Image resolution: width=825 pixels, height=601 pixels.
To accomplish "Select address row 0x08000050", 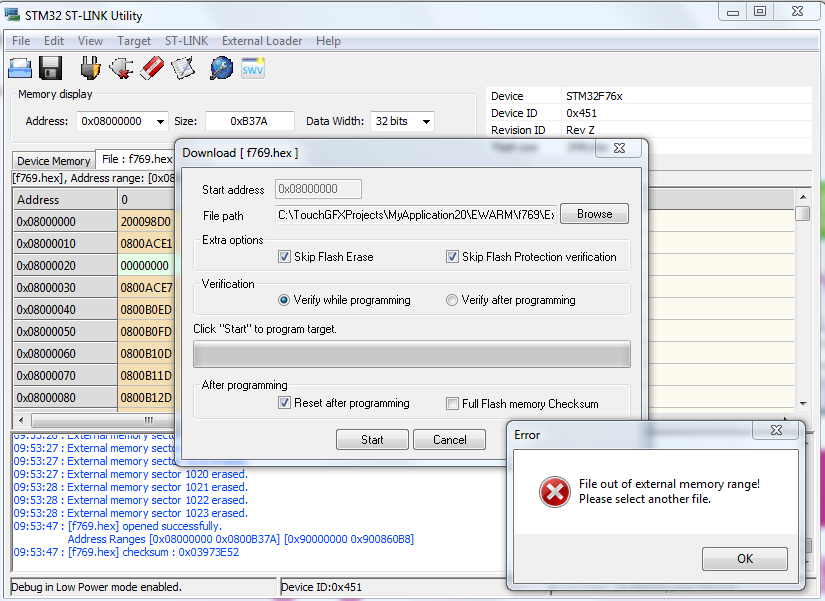I will (65, 332).
